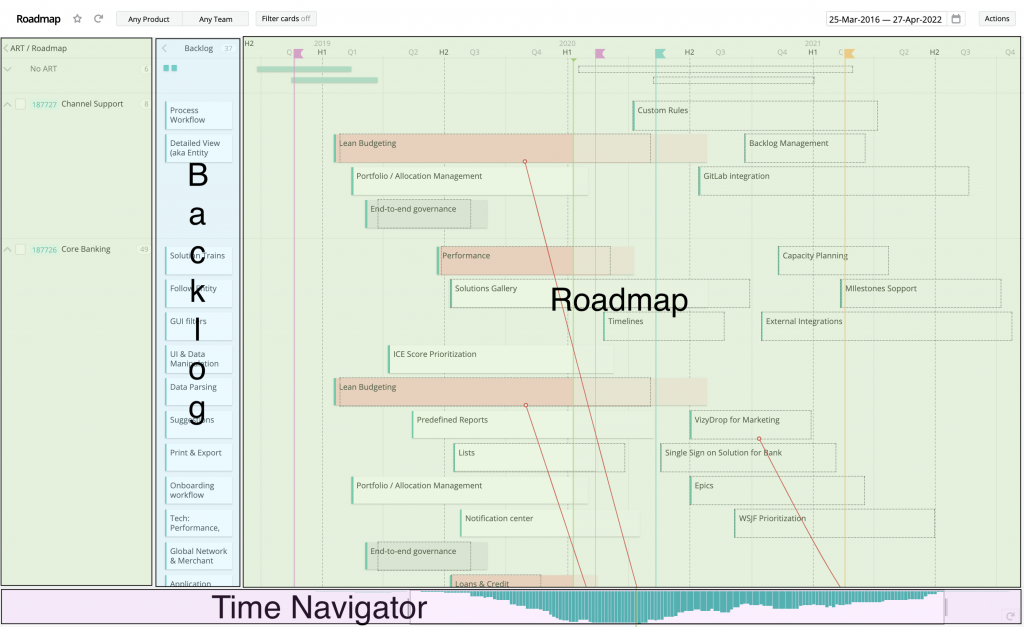Edit the date range 25-Mar-2016 — 27-Apr-2022 field

[x=885, y=20]
